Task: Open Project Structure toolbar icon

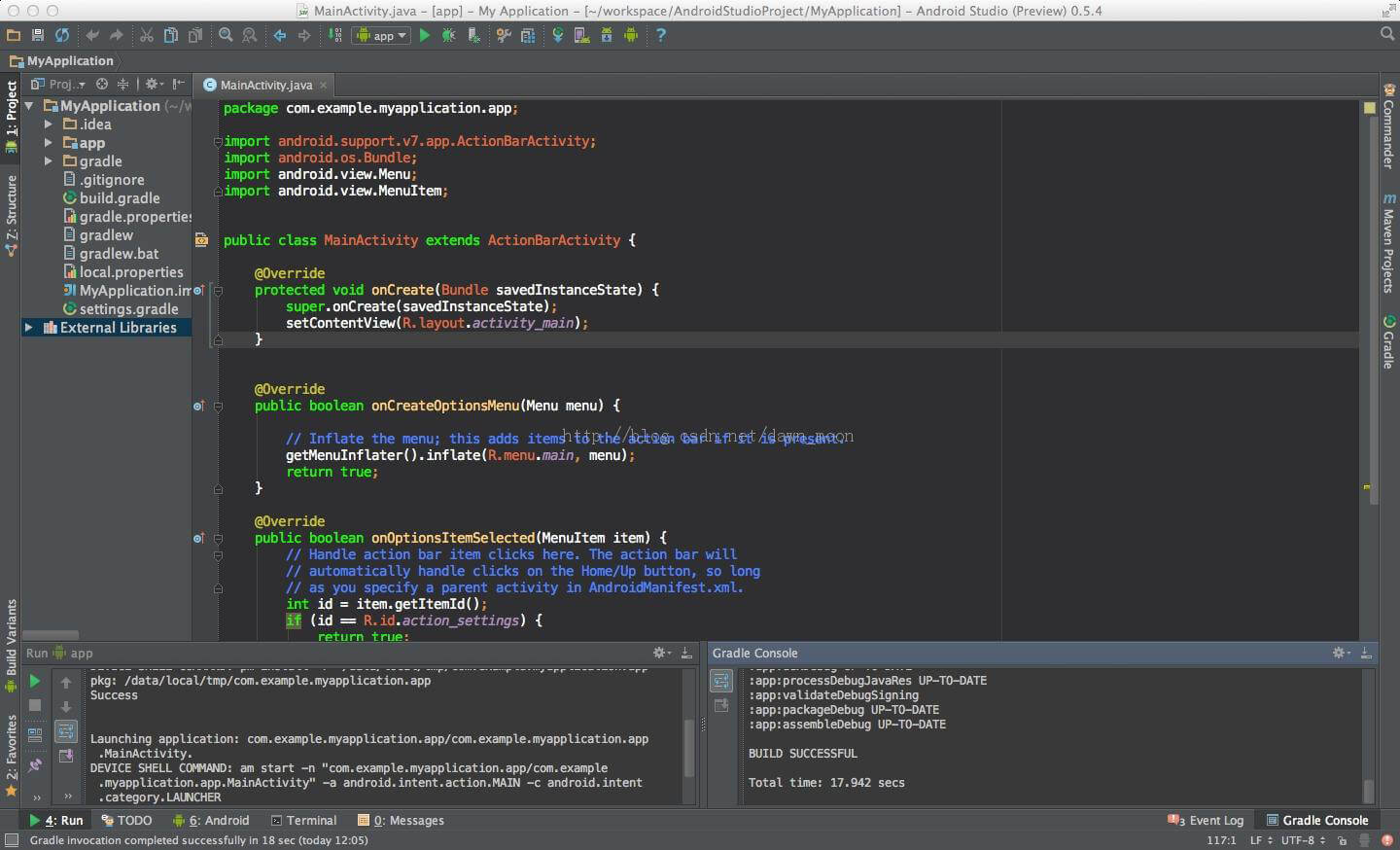Action: 528,35
